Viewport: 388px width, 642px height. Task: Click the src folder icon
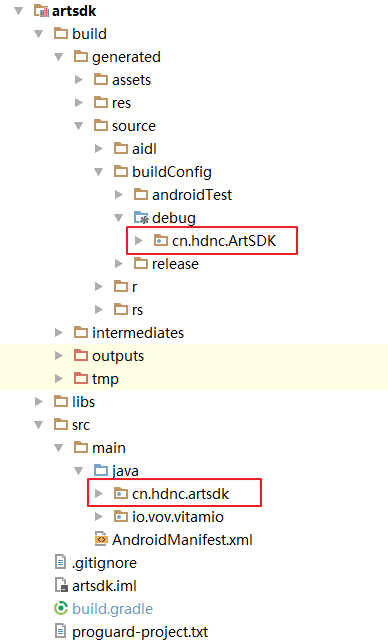(61, 424)
